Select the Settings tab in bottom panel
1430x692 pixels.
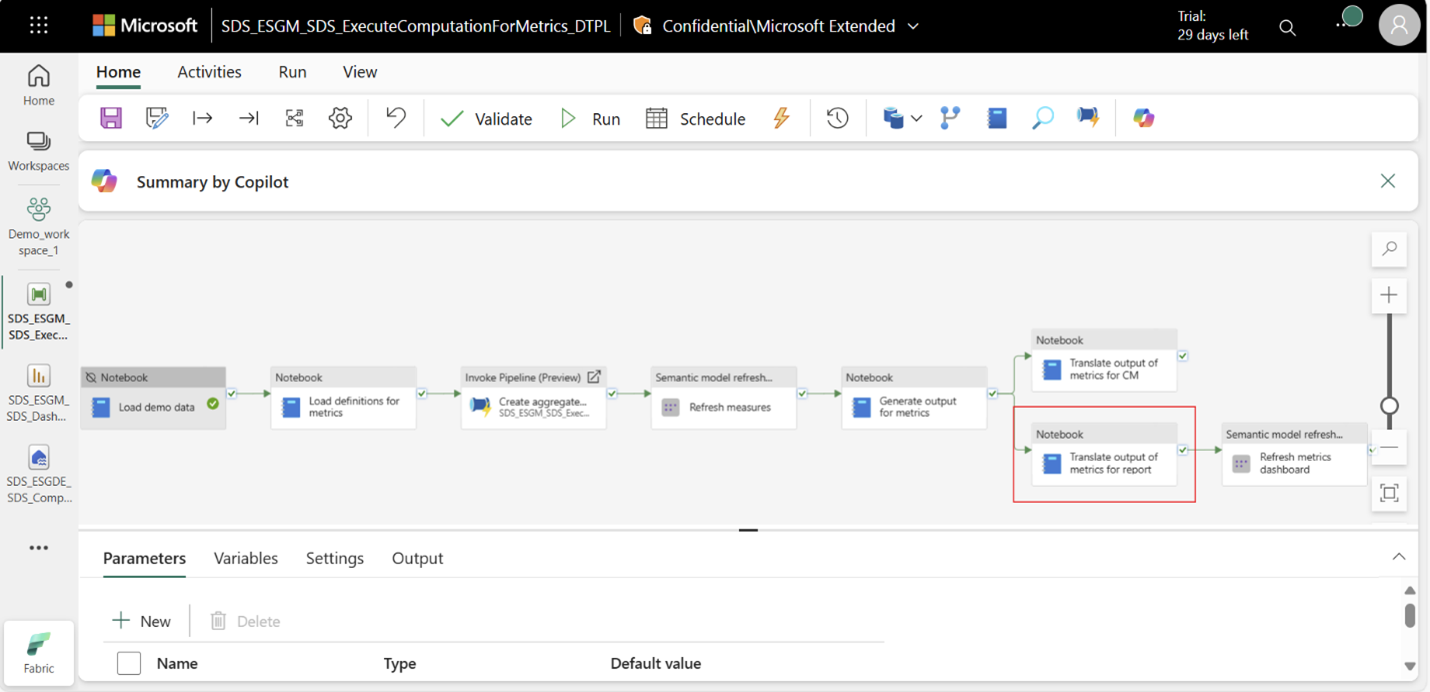pyautogui.click(x=335, y=558)
